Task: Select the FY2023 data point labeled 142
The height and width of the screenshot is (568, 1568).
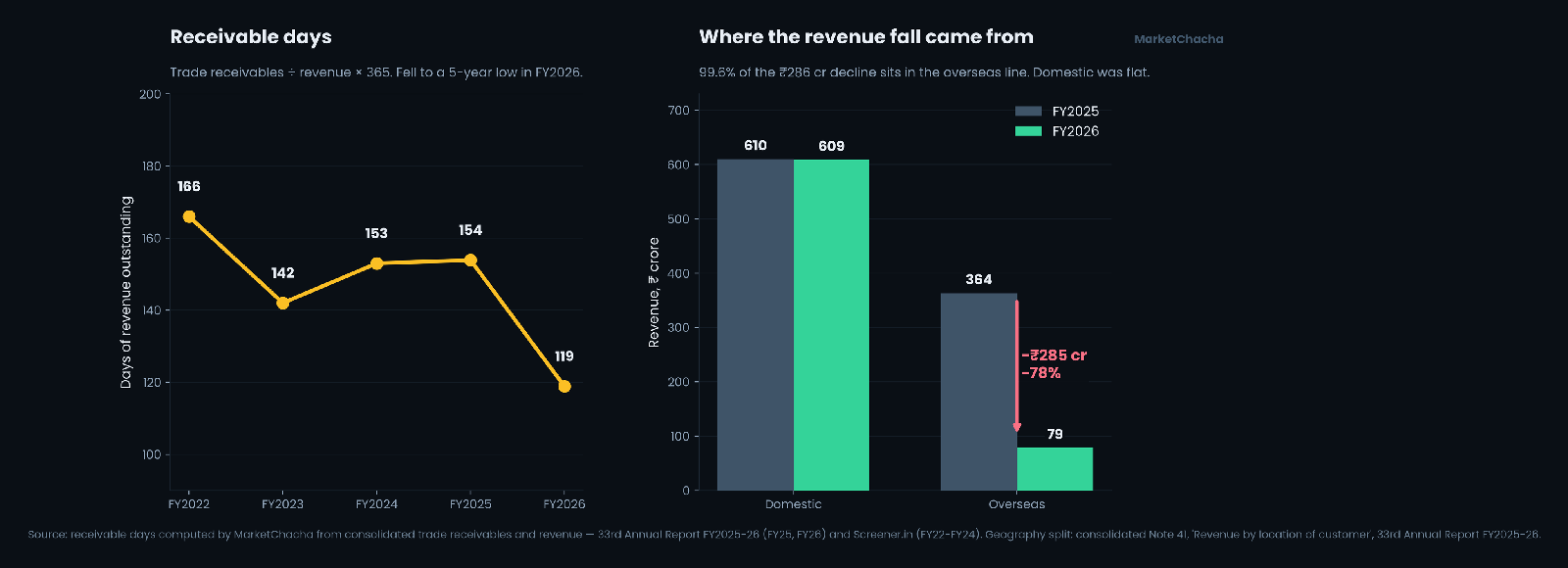Action: pos(282,303)
